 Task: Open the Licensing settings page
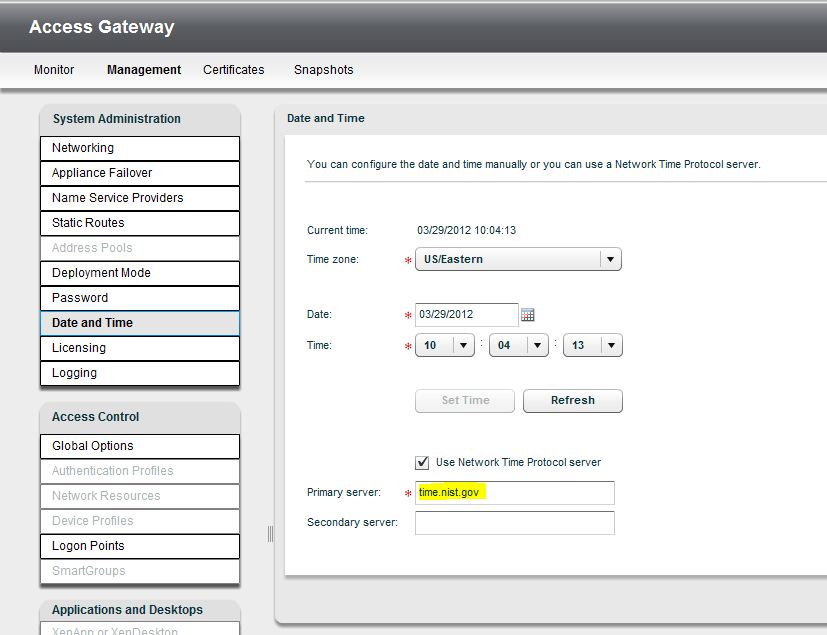click(x=140, y=348)
